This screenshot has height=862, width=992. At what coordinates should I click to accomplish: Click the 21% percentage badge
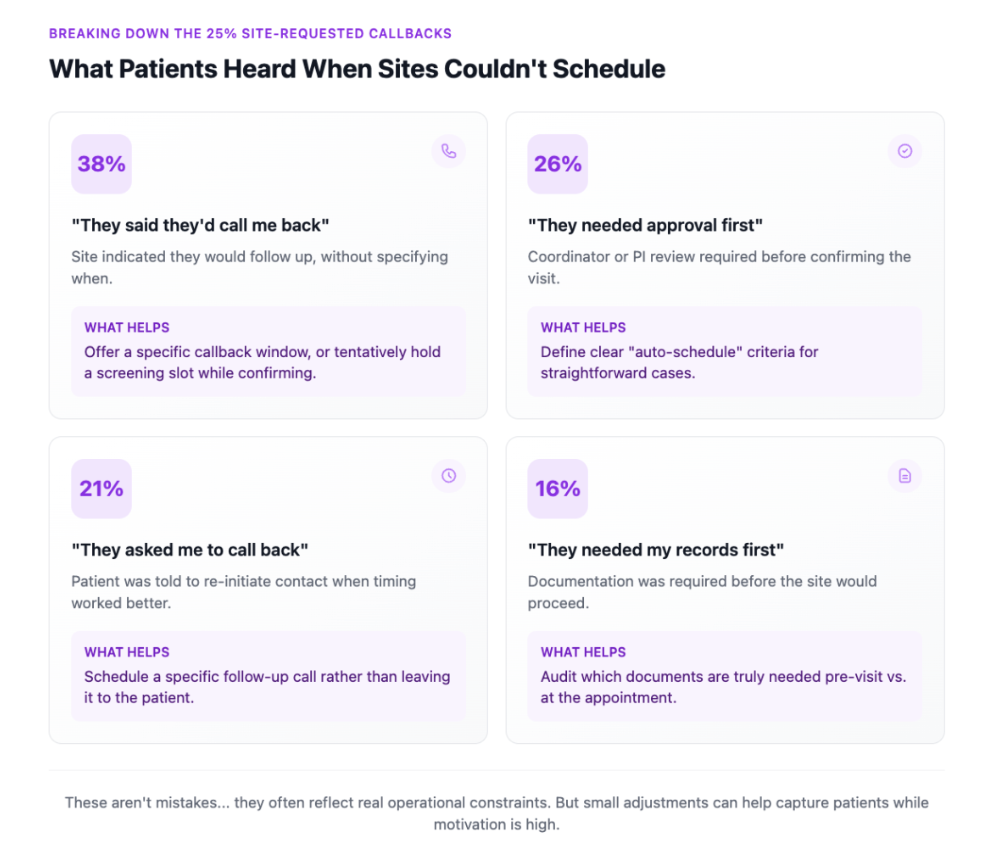click(x=101, y=488)
